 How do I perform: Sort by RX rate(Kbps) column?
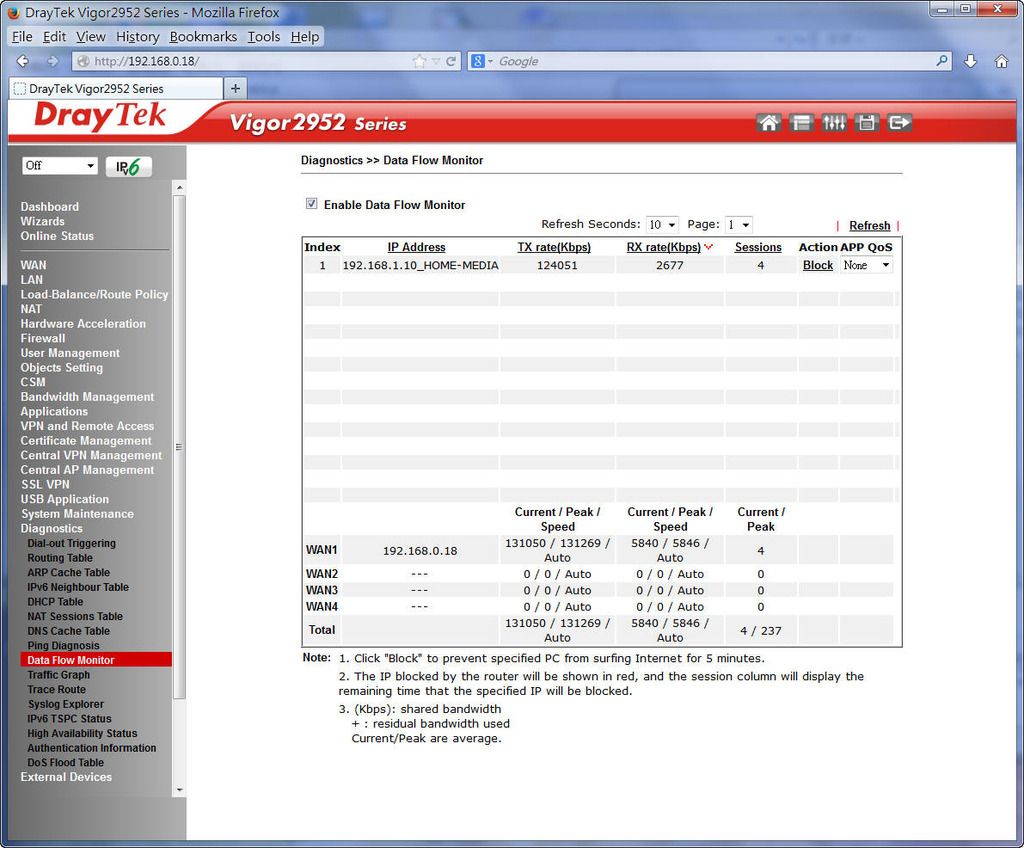(664, 247)
